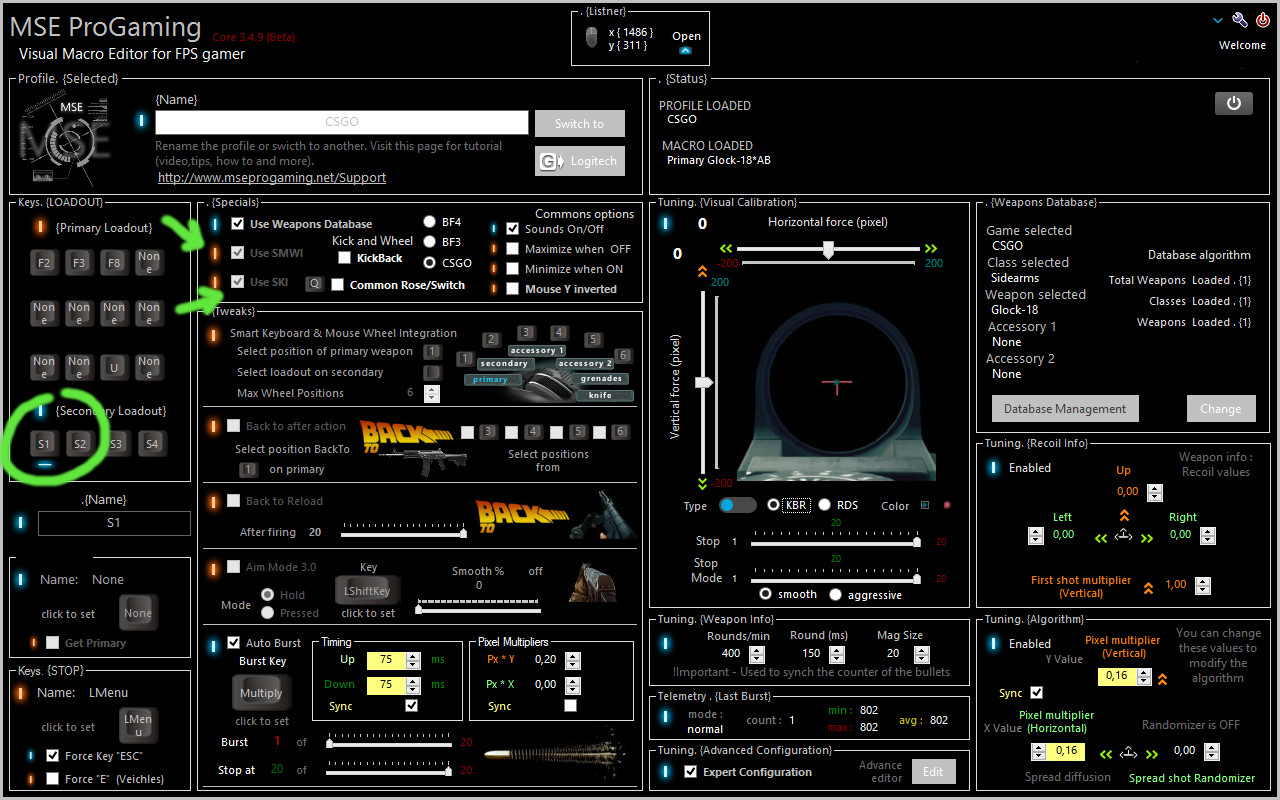1280x800 pixels.
Task: Toggle Force Key ESC checkbox
Action: (53, 755)
